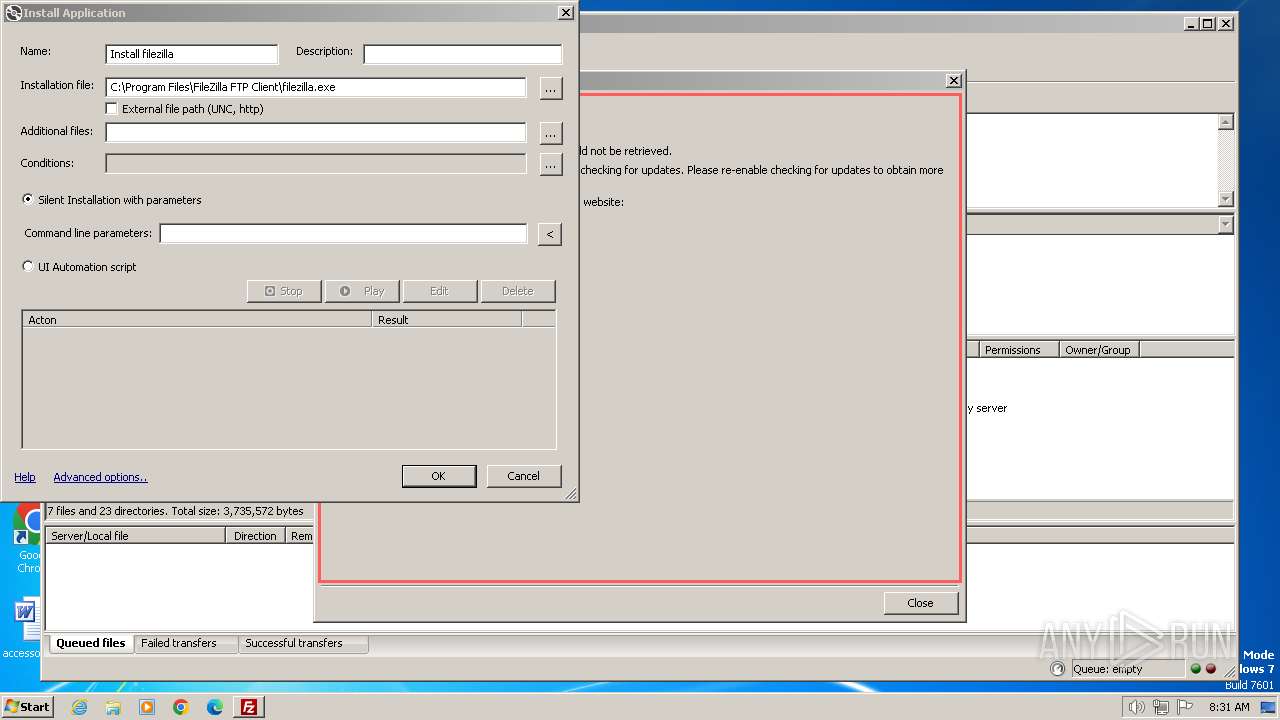Open the network tray icon

click(x=1160, y=707)
